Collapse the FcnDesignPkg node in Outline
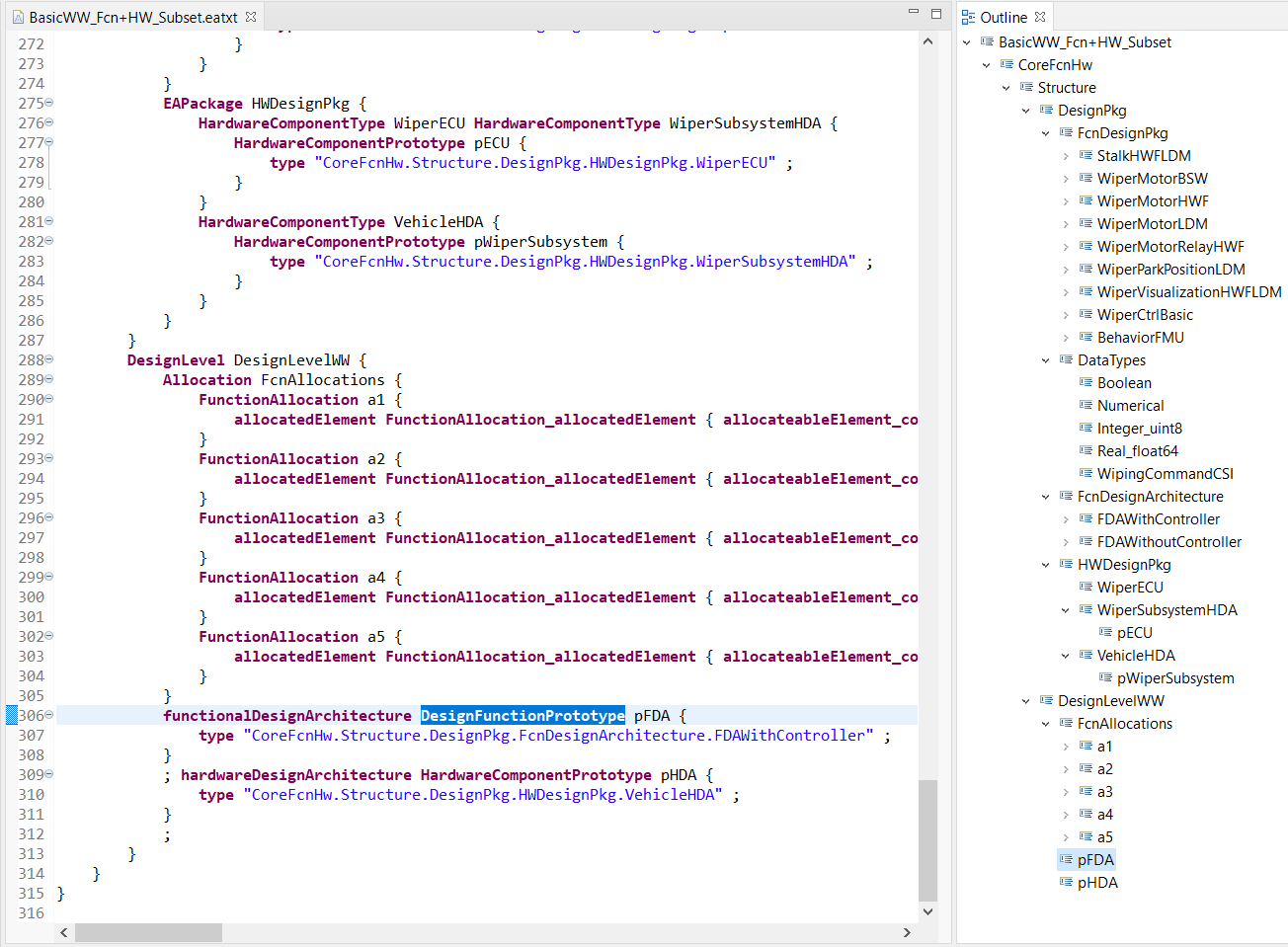Viewport: 1288px width, 947px height. pyautogui.click(x=1045, y=133)
